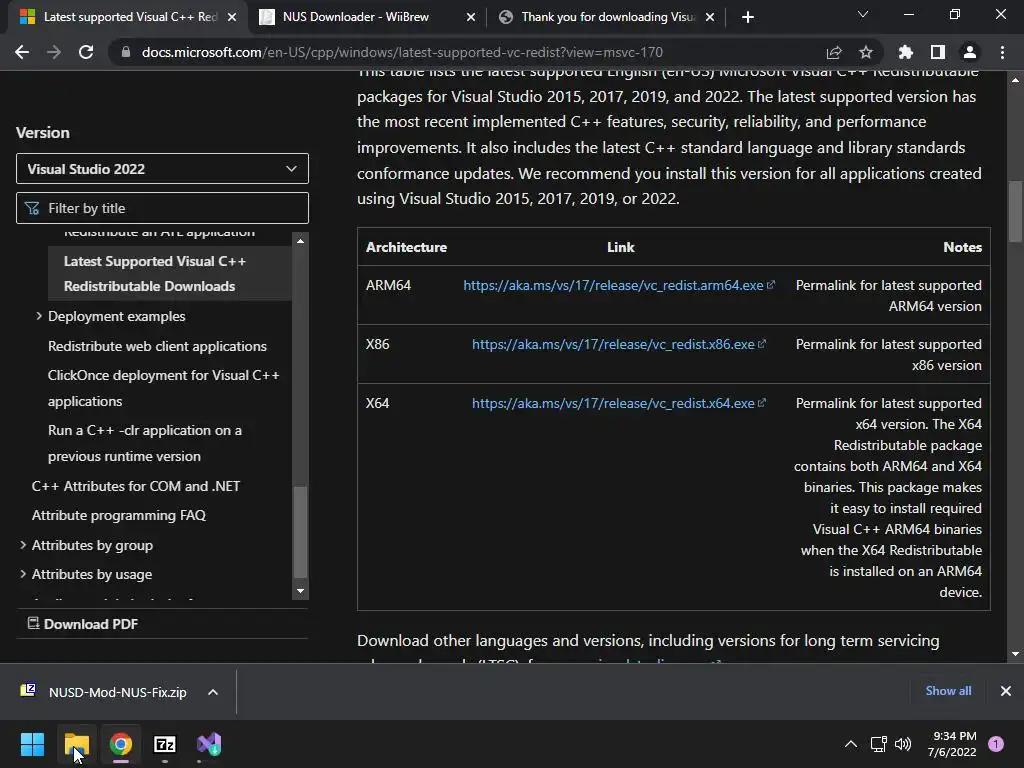1024x768 pixels.
Task: Expand Attributes by group node
Action: 23,545
